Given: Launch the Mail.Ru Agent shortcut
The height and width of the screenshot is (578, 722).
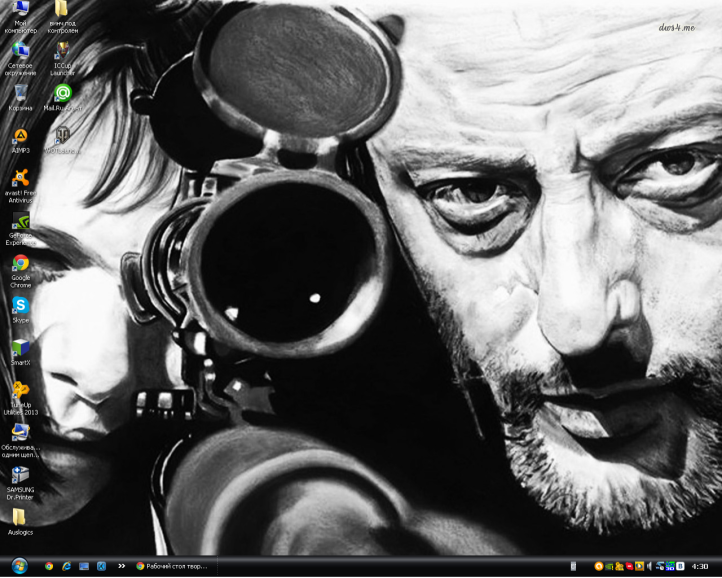Looking at the screenshot, I should click(63, 98).
